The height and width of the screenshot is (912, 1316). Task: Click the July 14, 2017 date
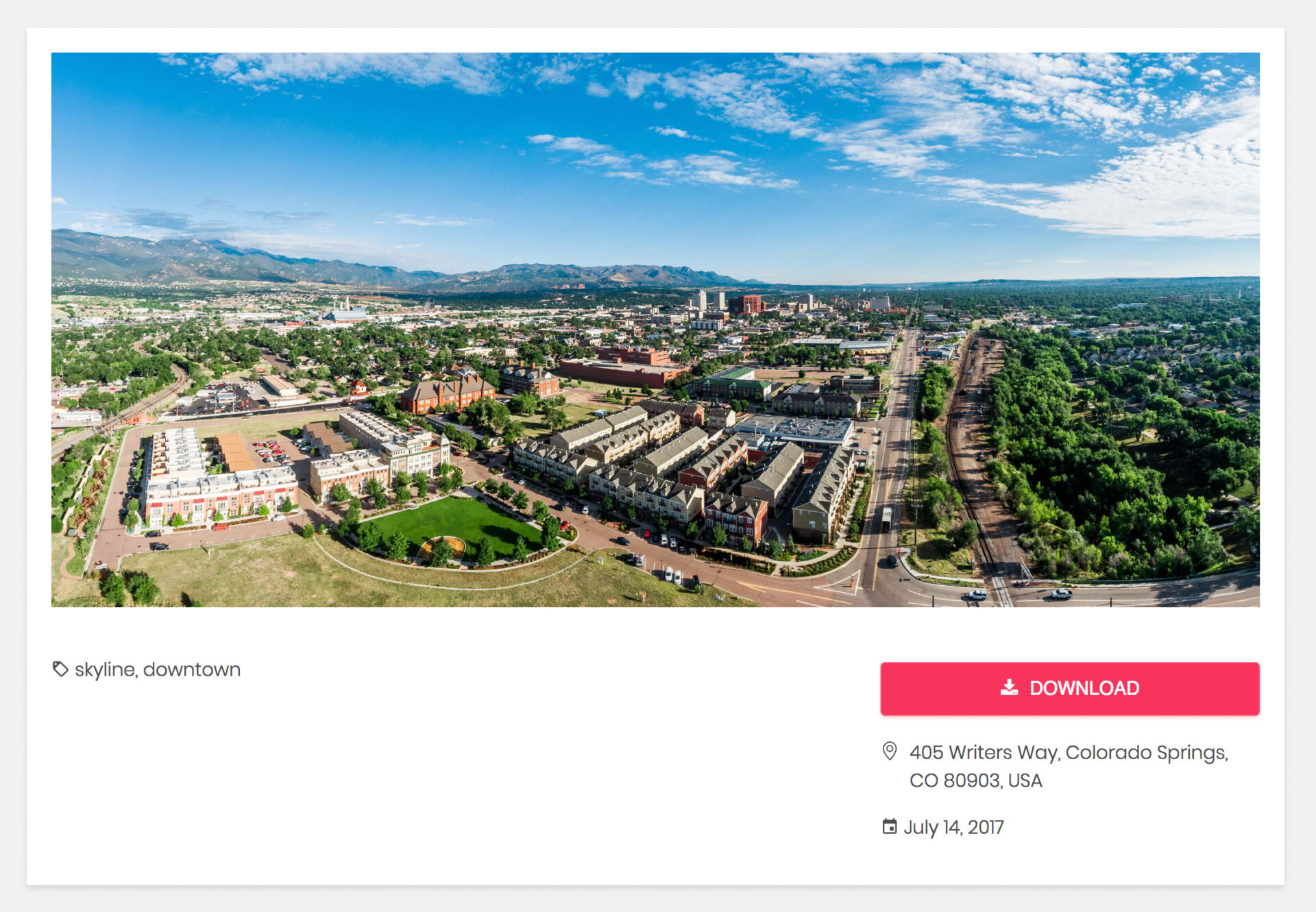coord(953,827)
